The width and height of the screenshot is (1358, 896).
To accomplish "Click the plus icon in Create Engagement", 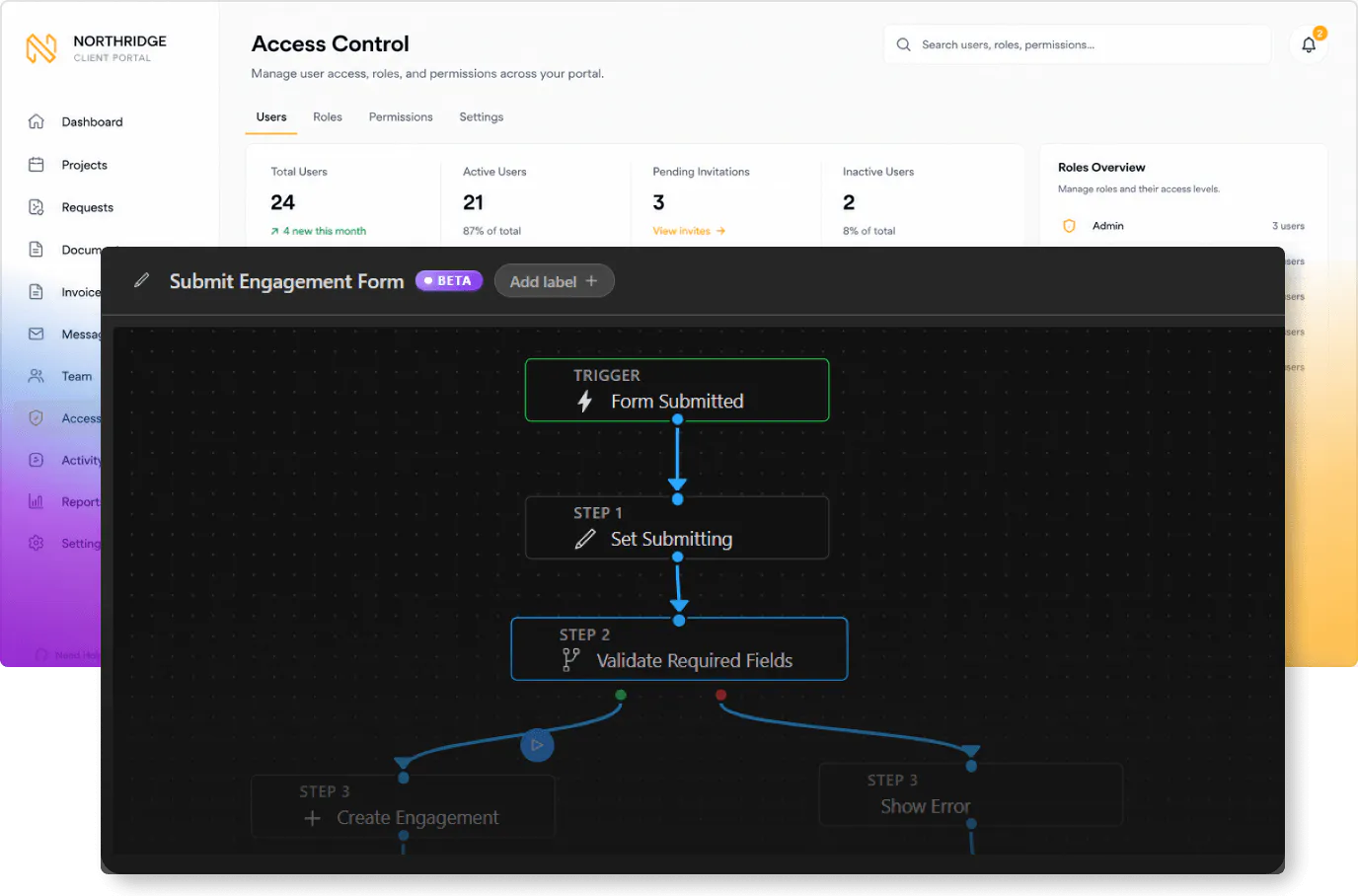I will (x=313, y=818).
